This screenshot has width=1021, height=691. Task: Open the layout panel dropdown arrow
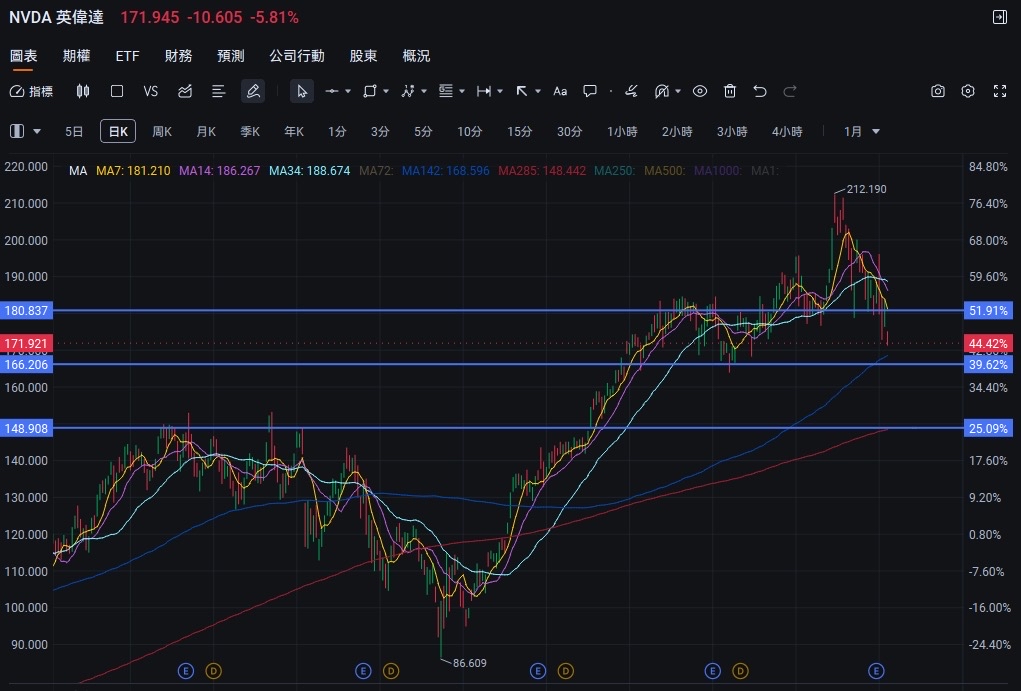point(38,131)
